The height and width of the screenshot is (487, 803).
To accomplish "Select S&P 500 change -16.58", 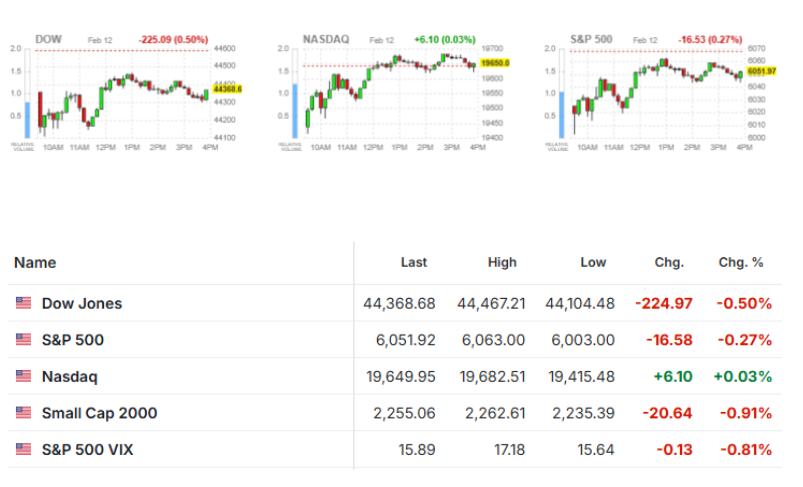I will 669,340.
